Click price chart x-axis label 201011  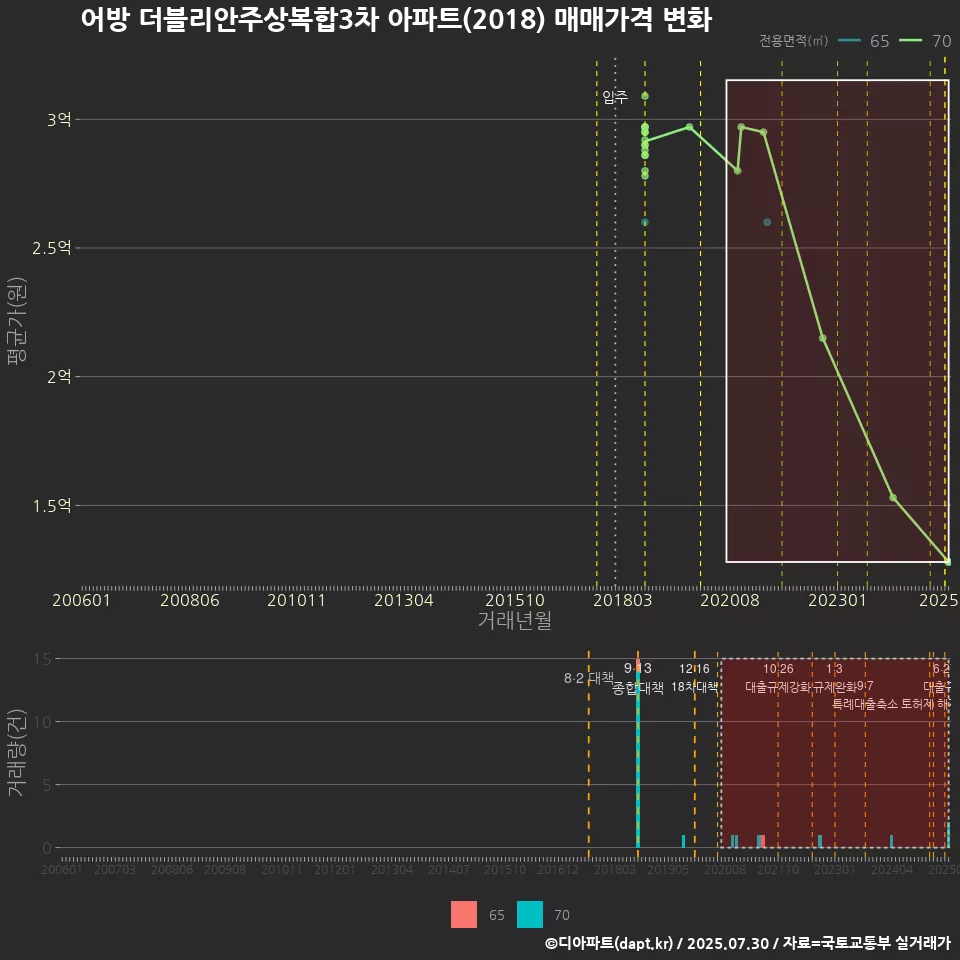click(296, 600)
